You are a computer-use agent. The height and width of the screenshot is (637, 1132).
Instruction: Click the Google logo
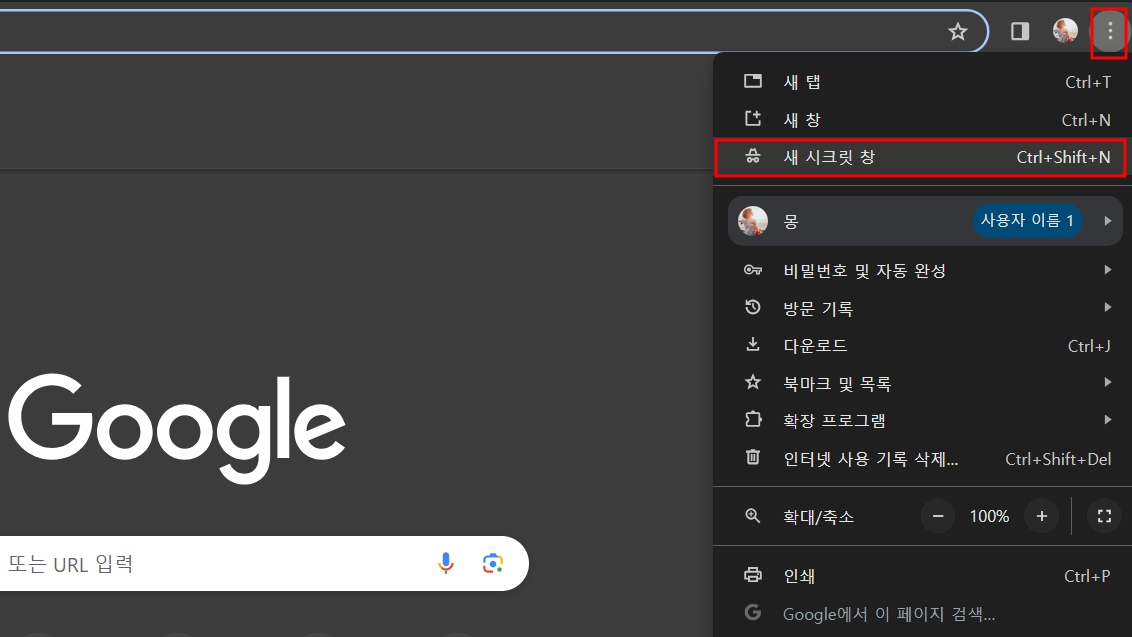177,429
